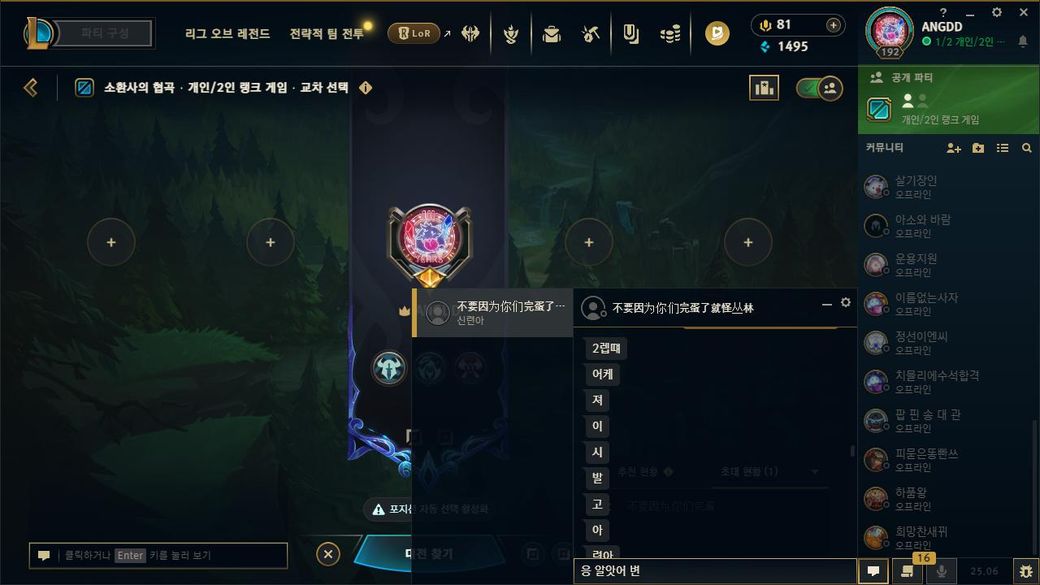Click the add friend icon

[x=953, y=148]
